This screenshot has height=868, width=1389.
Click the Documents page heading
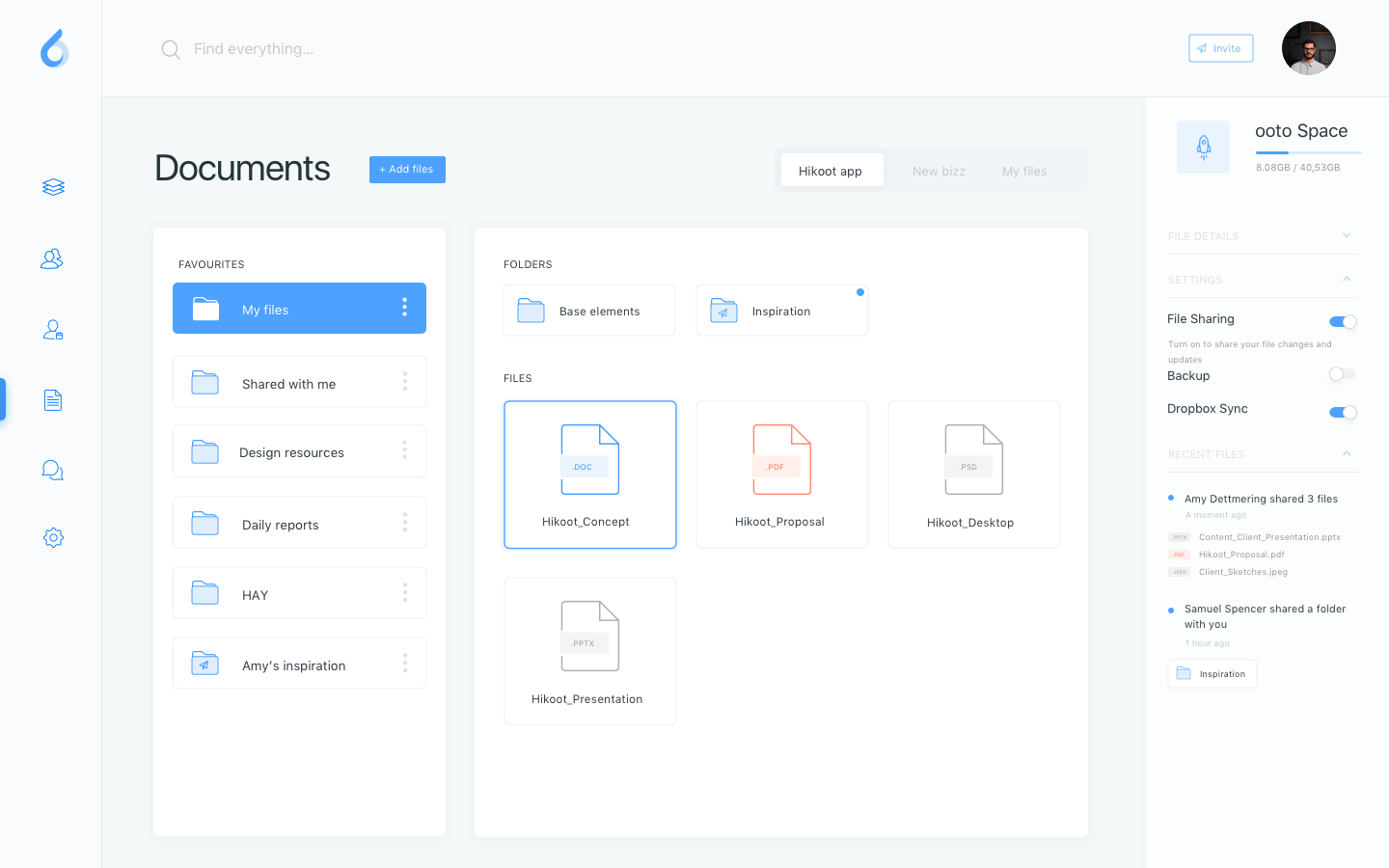click(242, 168)
